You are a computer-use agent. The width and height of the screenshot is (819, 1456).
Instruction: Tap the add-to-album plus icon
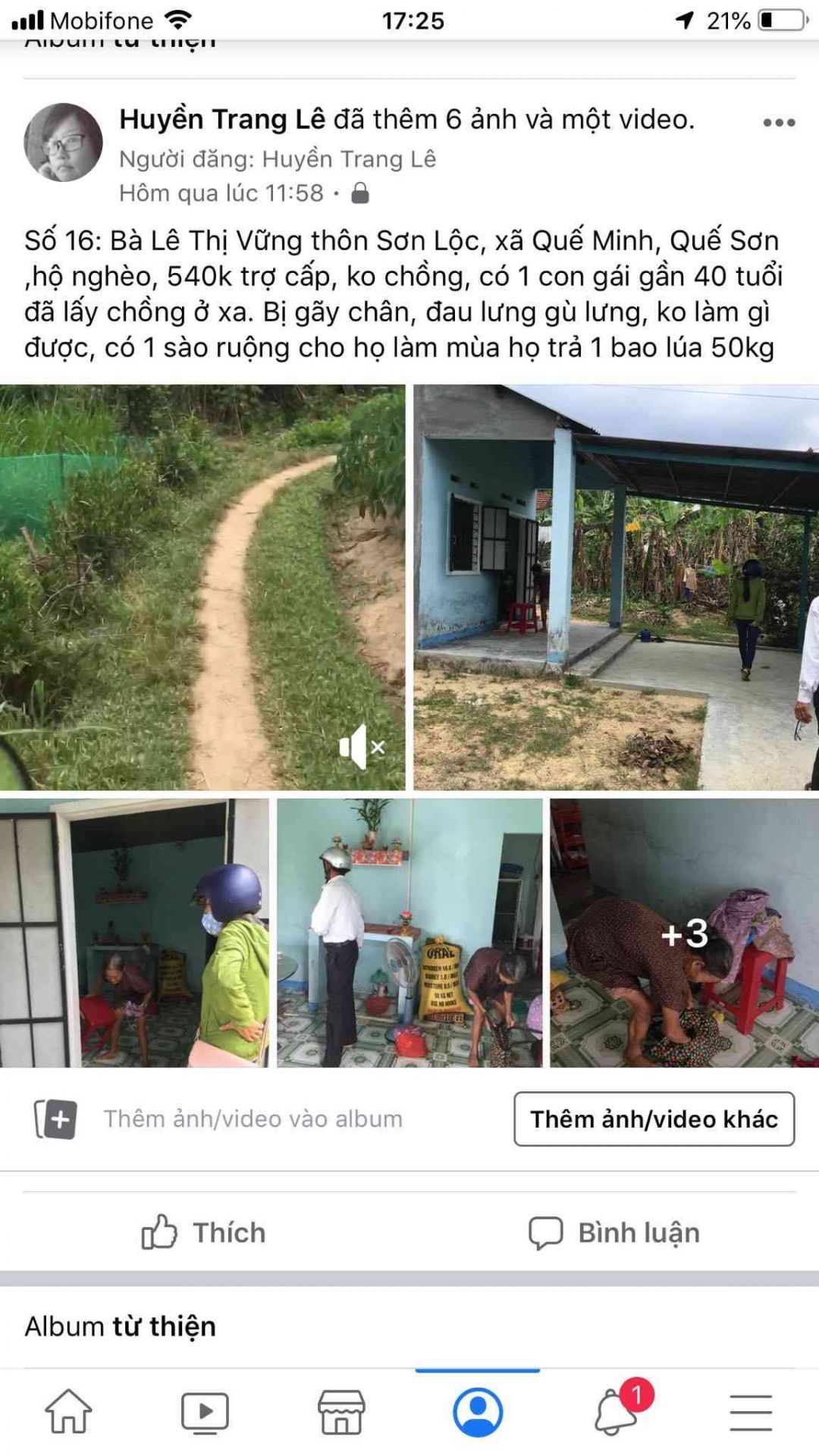pos(56,1119)
